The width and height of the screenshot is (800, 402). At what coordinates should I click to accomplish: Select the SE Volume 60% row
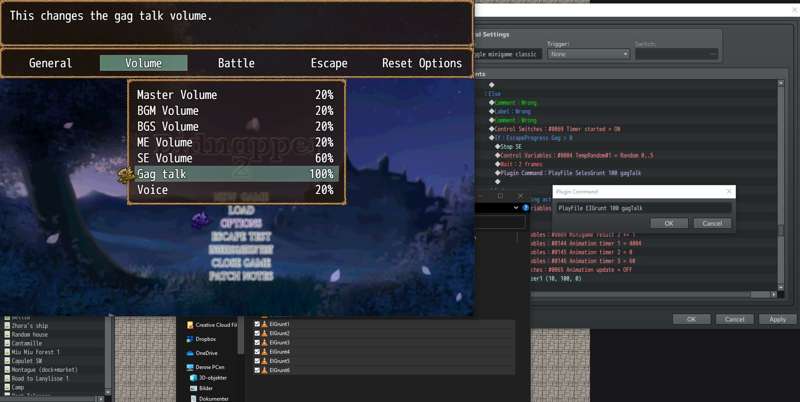[235, 158]
